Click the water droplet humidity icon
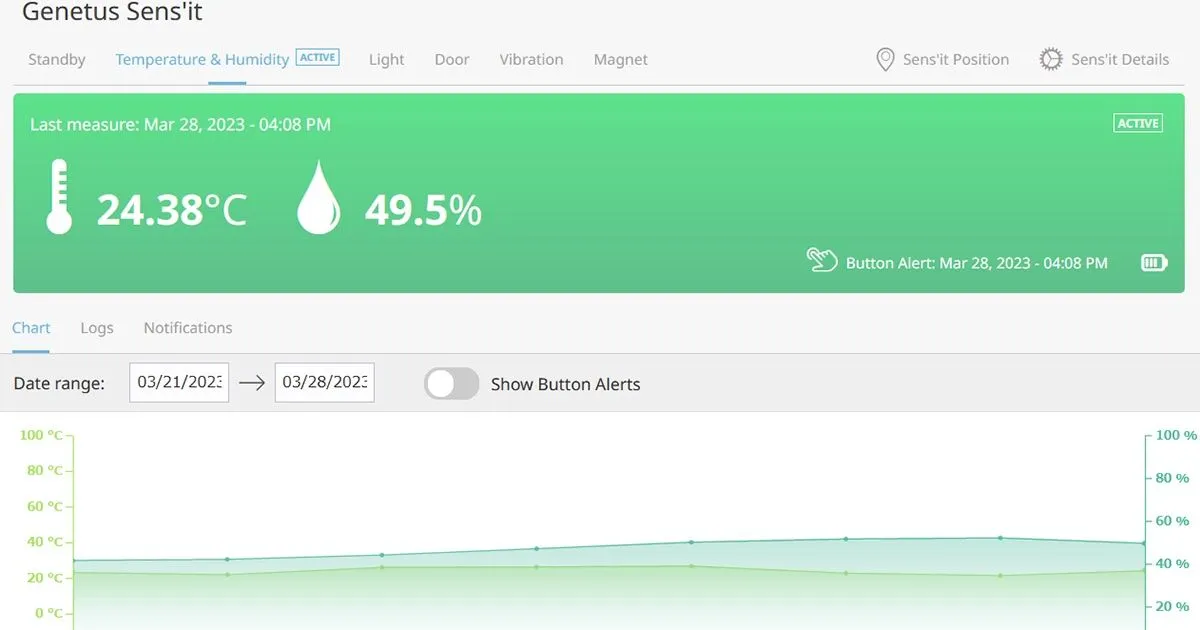1200x630 pixels. pos(319,197)
